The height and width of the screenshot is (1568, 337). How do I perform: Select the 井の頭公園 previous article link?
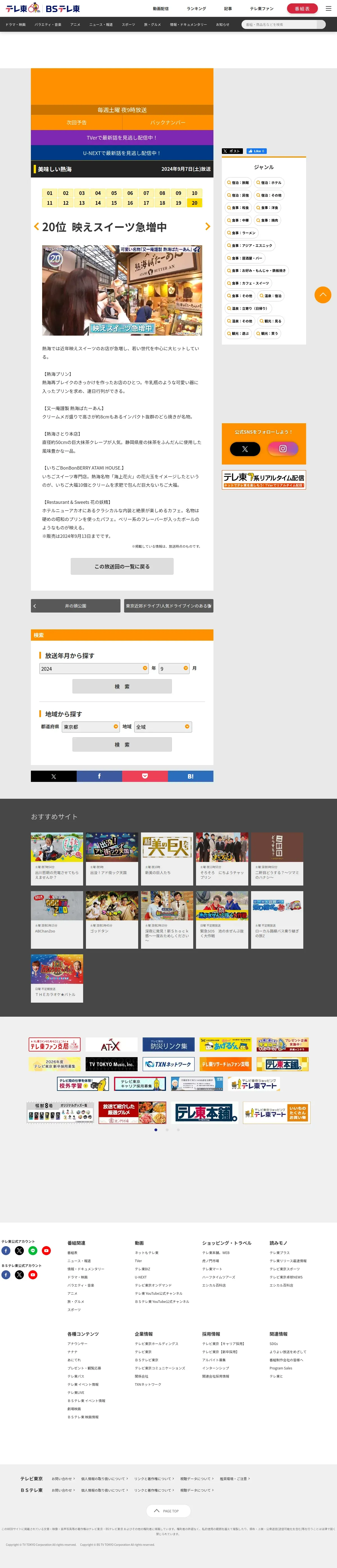point(76,606)
